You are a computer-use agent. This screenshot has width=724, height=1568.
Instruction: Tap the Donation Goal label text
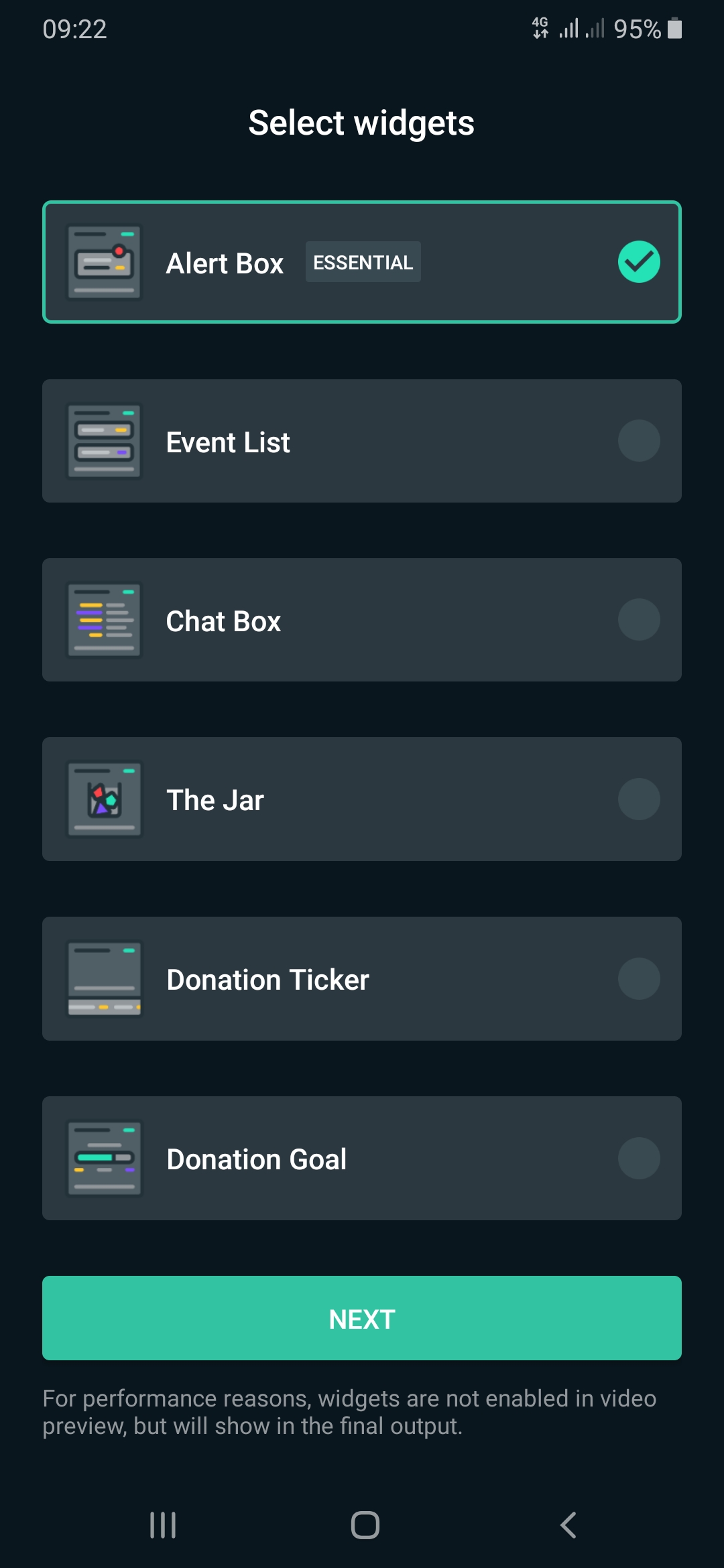[256, 1159]
